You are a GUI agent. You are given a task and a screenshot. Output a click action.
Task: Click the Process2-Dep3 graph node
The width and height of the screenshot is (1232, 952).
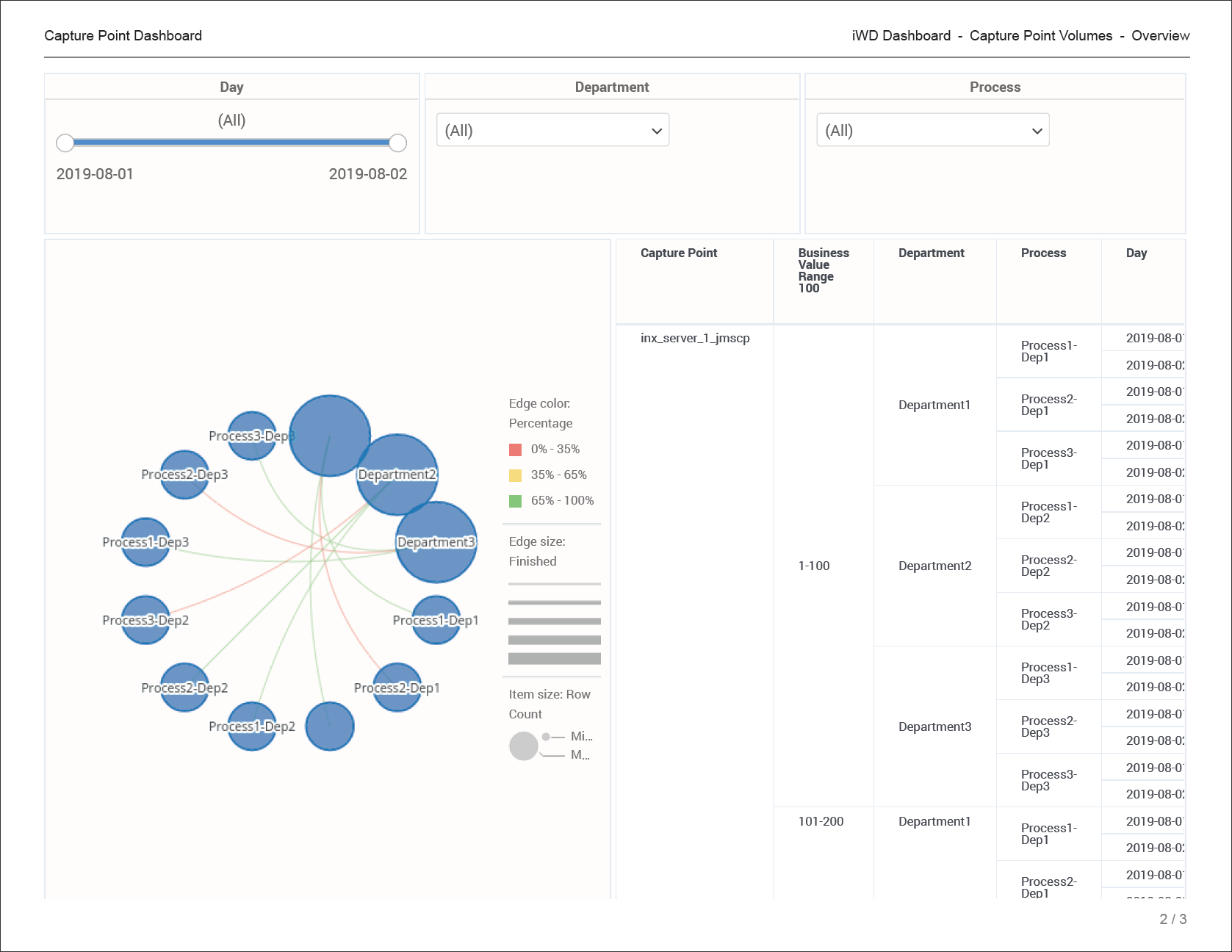184,475
